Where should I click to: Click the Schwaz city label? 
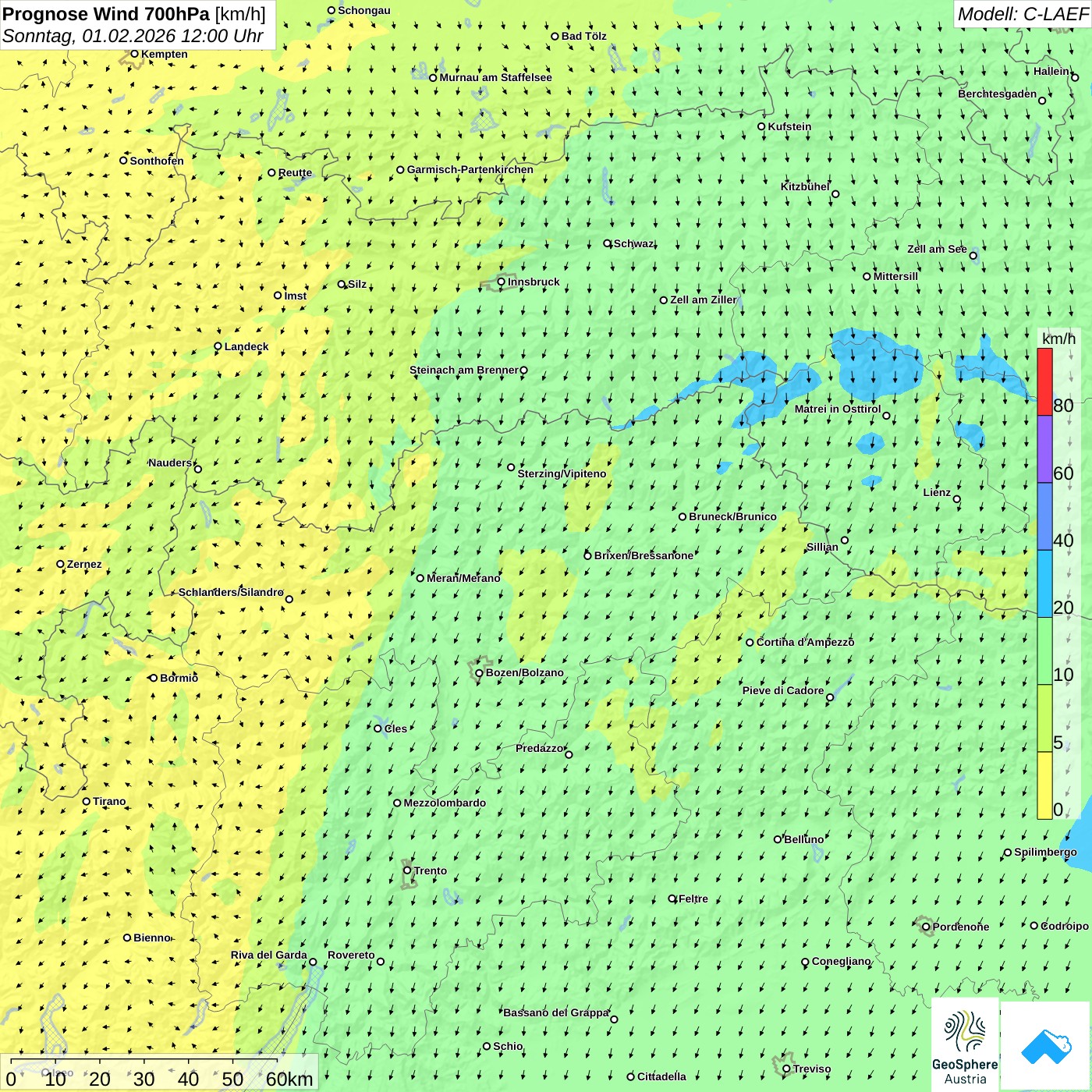pos(633,243)
